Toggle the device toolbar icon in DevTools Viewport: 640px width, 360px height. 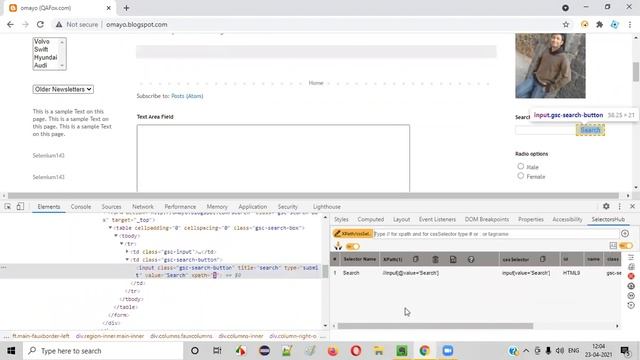pos(20,207)
